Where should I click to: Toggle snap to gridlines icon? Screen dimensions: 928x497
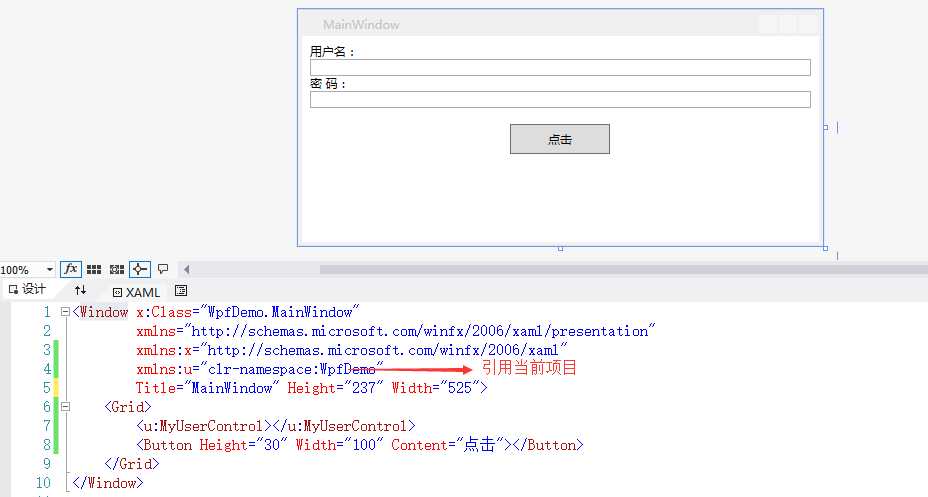tap(117, 269)
